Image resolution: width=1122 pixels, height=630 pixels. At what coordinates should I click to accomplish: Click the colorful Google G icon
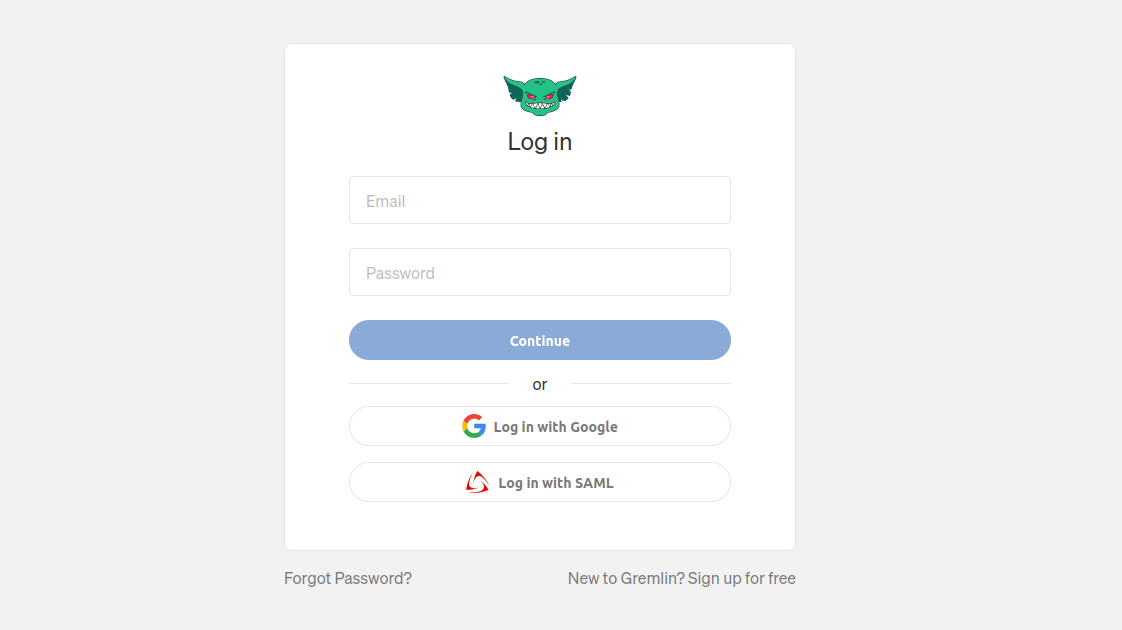(474, 426)
